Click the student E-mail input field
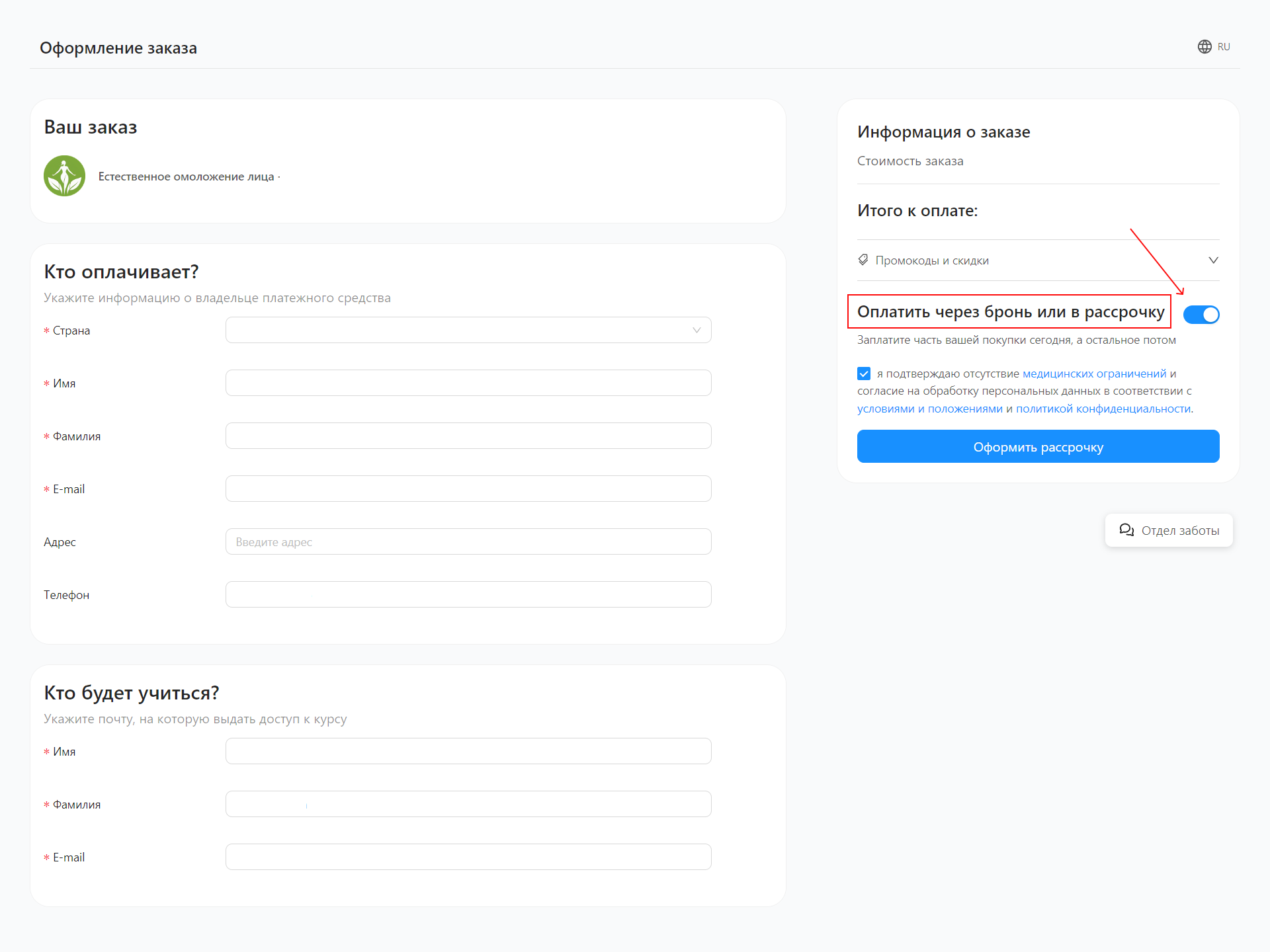Viewport: 1270px width, 952px height. click(x=468, y=857)
